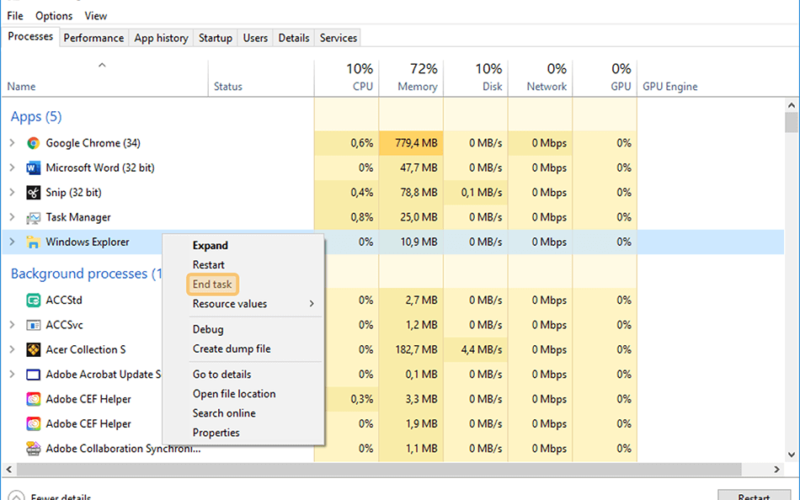Sort by the Name column header

tap(105, 78)
